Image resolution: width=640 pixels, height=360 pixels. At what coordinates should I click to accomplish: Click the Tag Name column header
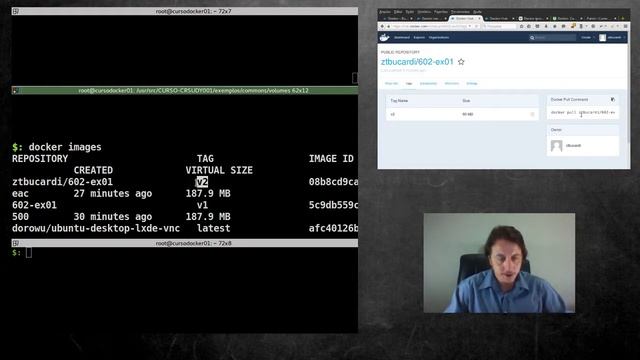[399, 100]
